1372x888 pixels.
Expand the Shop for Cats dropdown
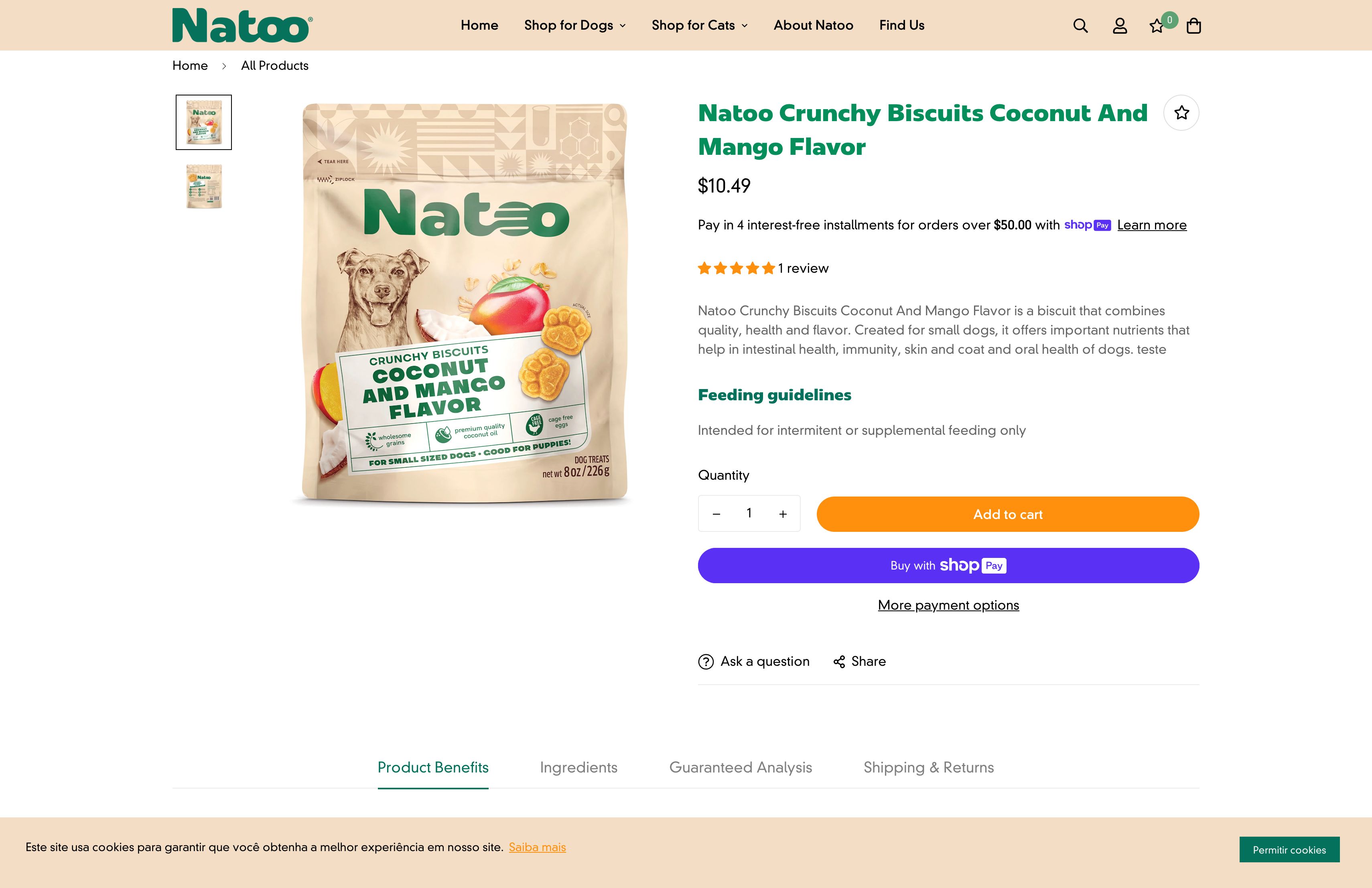pos(699,25)
